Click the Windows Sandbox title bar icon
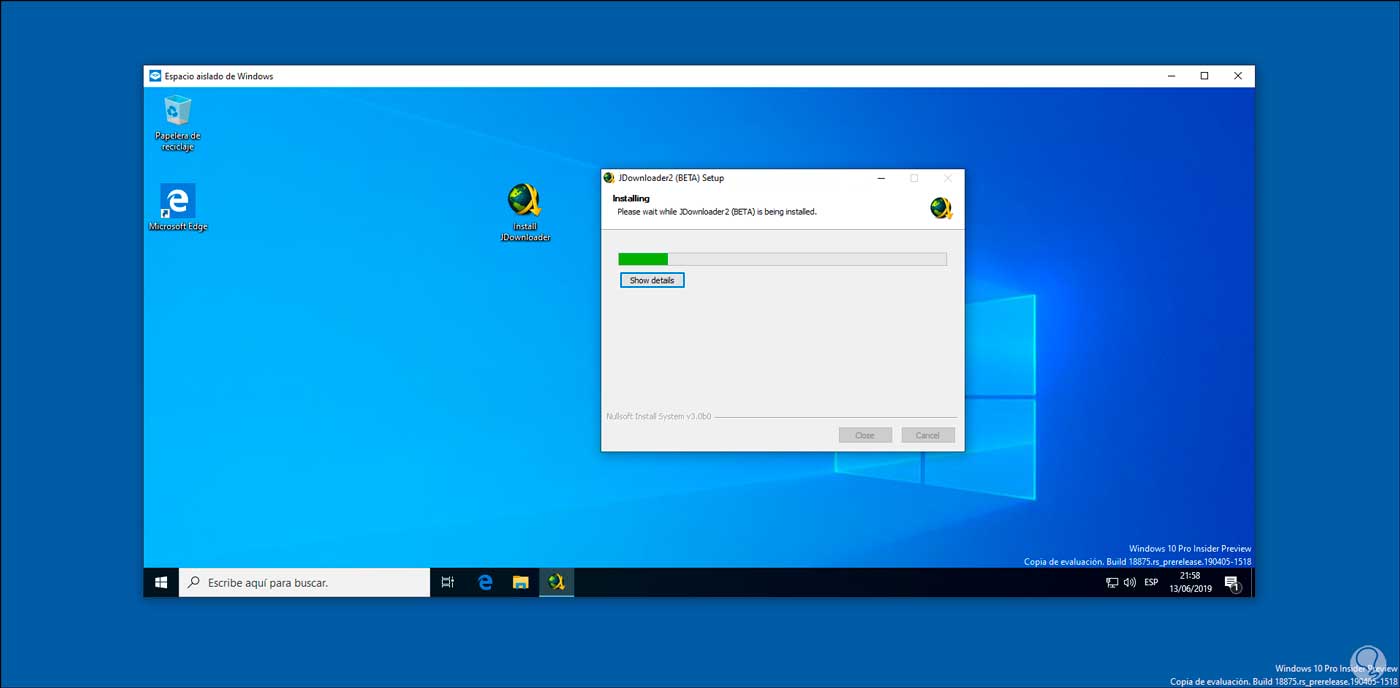 point(155,76)
